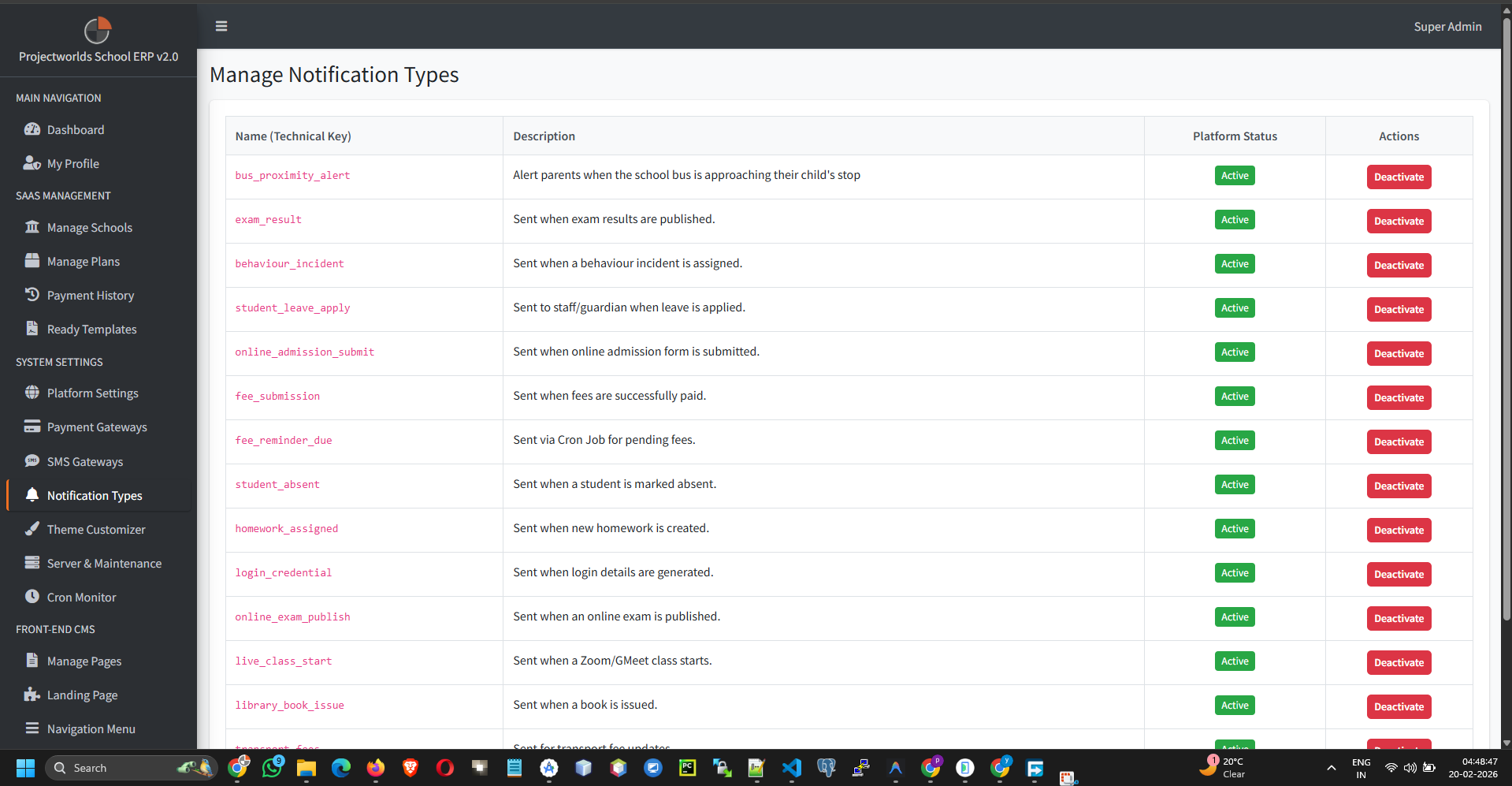Deactivate the library_book_issue notification
This screenshot has height=786, width=1512.
pyautogui.click(x=1399, y=706)
